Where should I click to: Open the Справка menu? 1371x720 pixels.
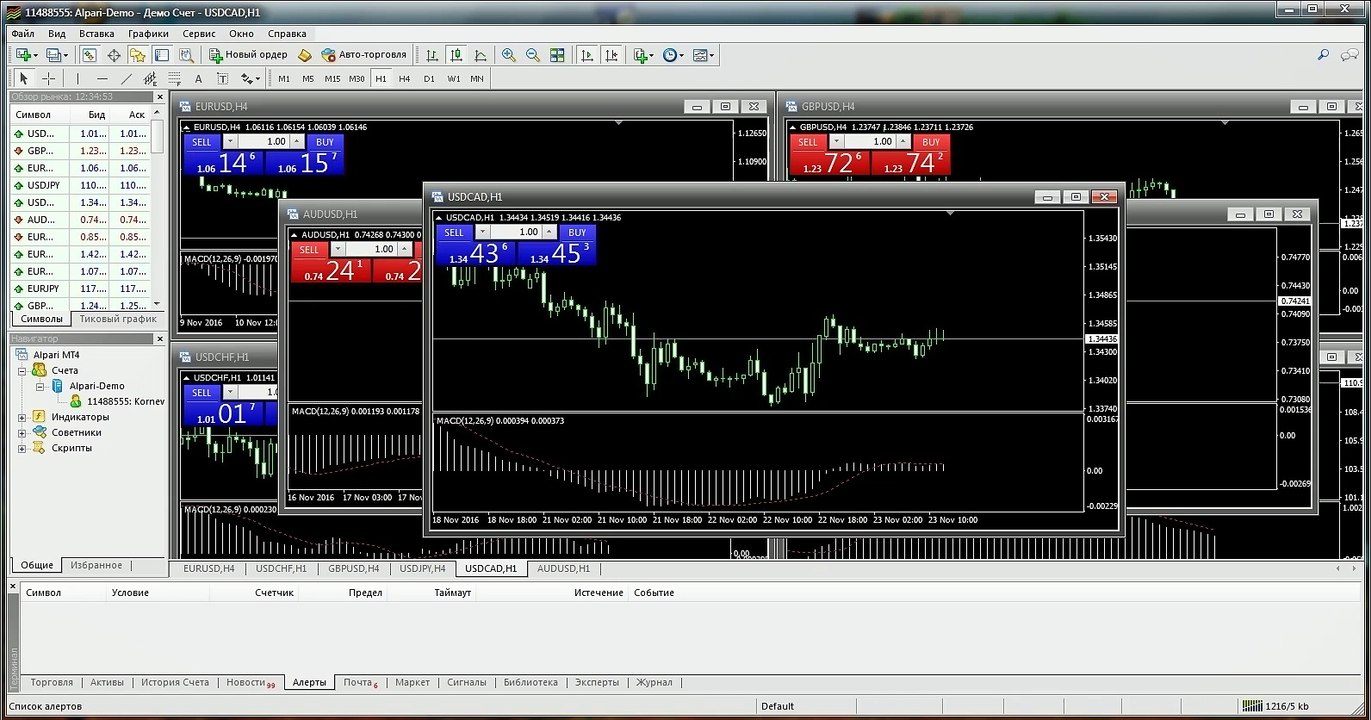click(x=288, y=33)
